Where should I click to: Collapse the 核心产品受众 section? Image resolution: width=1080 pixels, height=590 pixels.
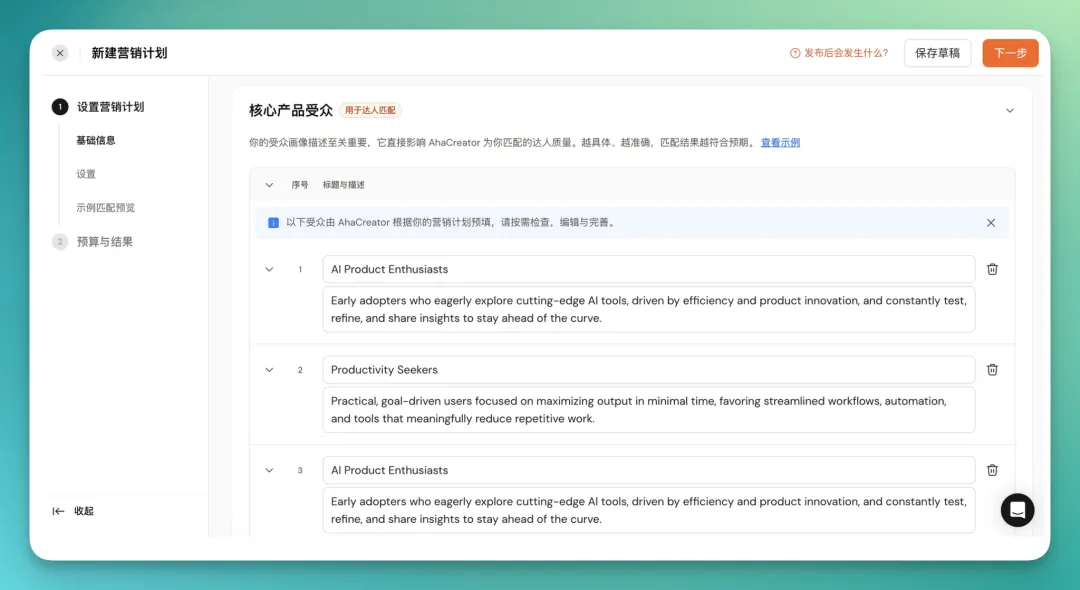tap(1010, 110)
